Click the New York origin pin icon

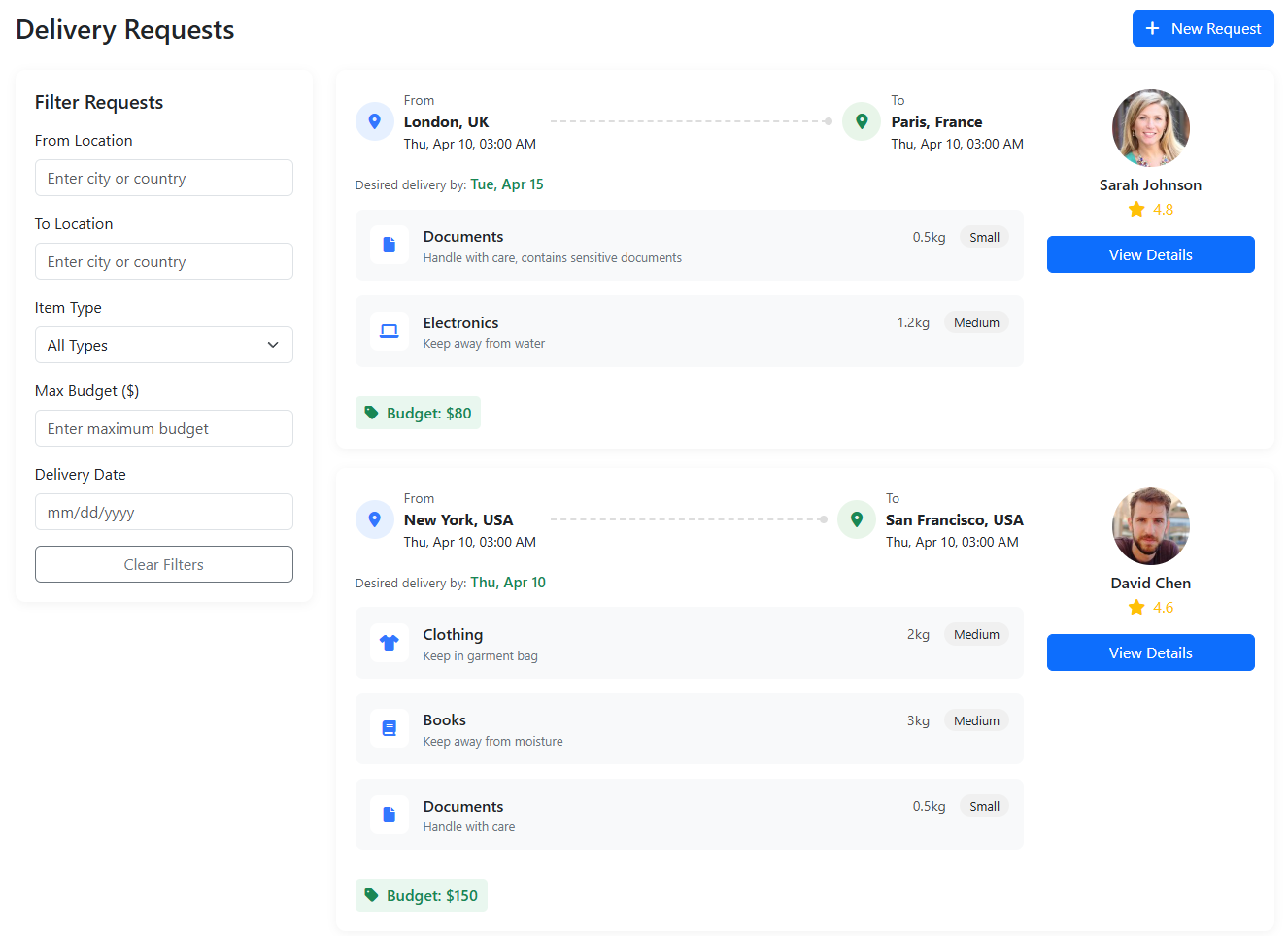[x=375, y=519]
